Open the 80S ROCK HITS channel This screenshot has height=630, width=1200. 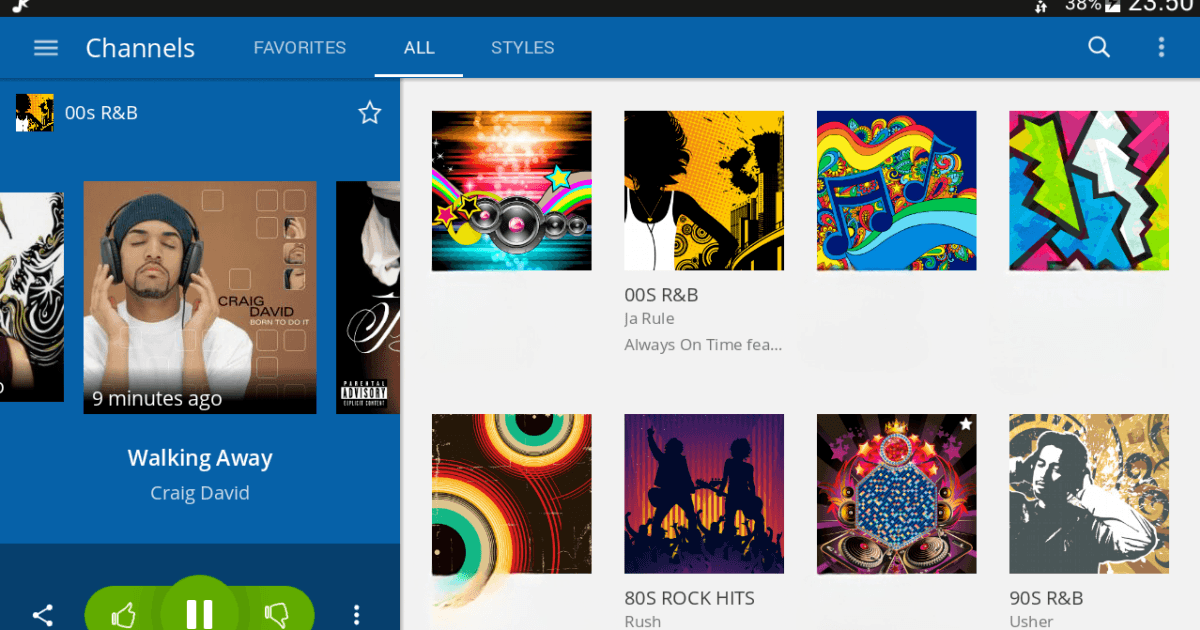pyautogui.click(x=704, y=493)
